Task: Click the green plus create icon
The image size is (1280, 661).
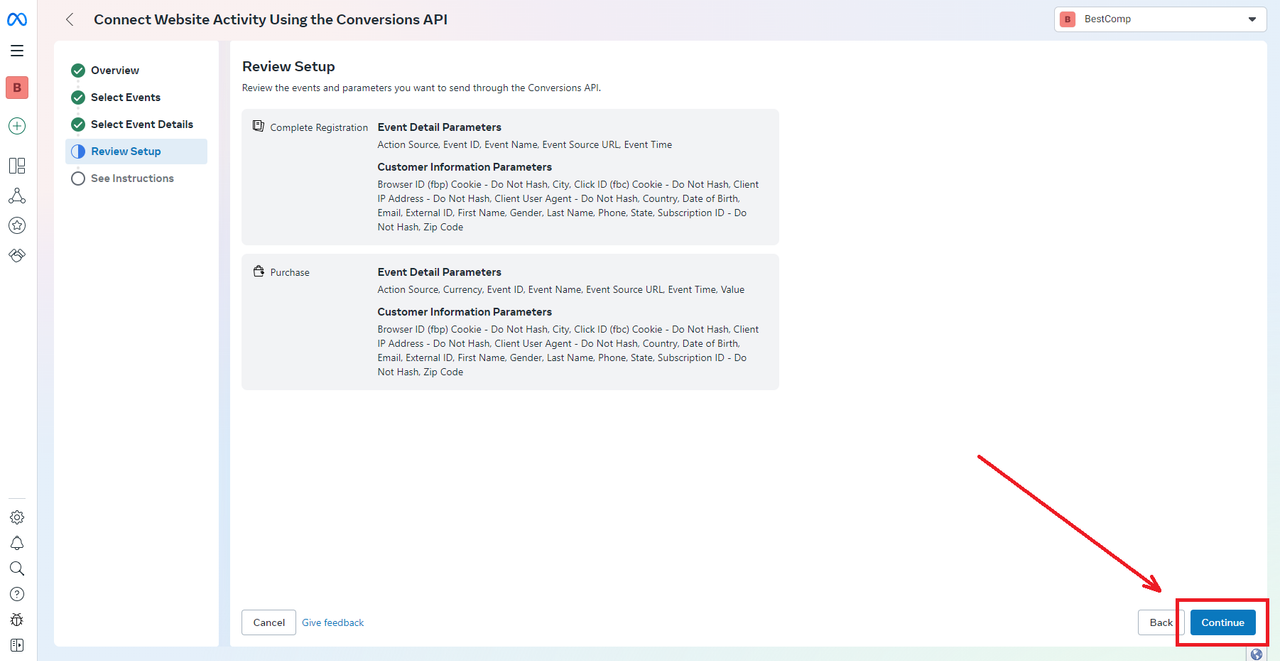Action: pos(17,126)
